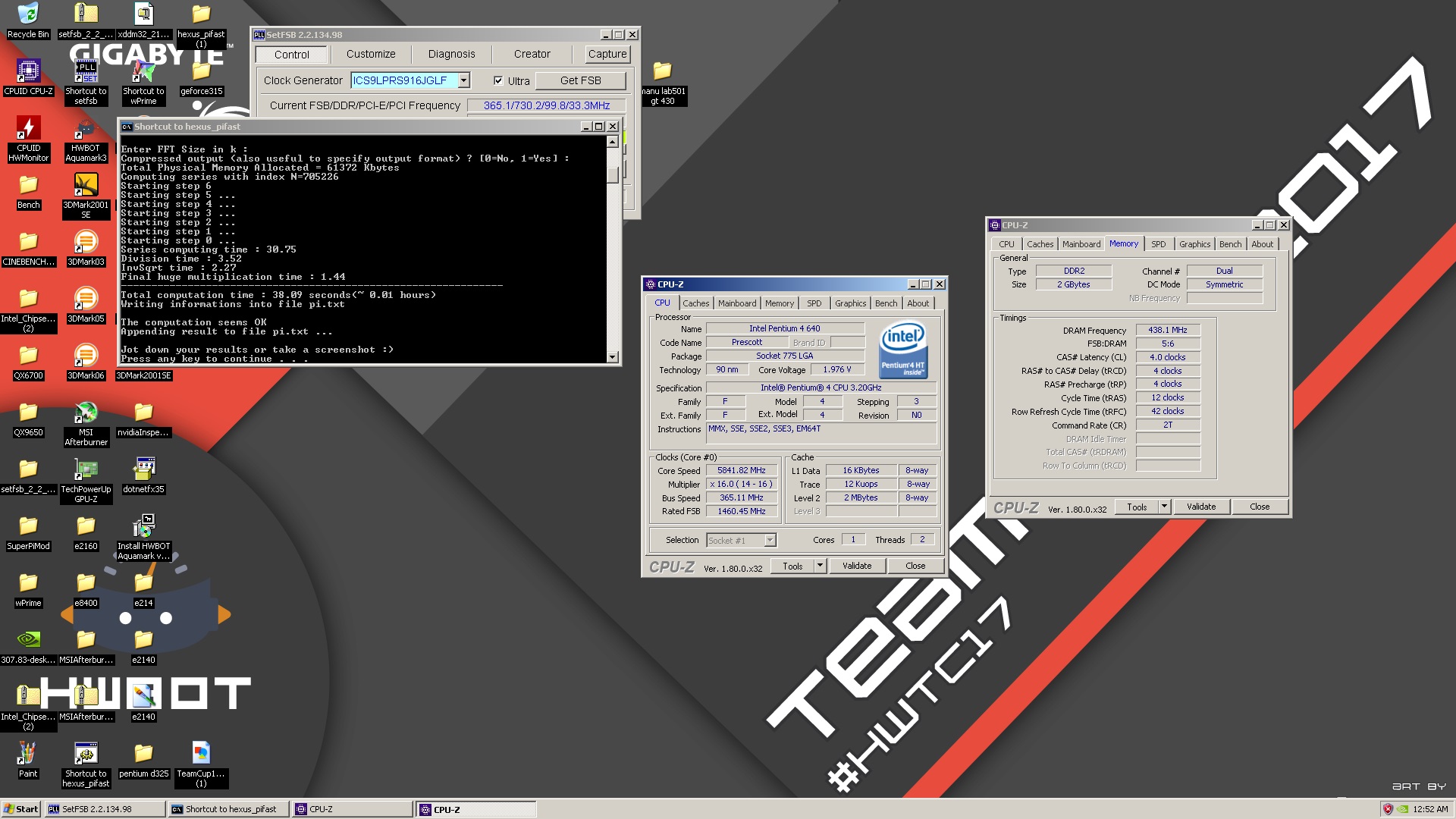Click the Start button on taskbar
1456x819 pixels.
point(20,809)
